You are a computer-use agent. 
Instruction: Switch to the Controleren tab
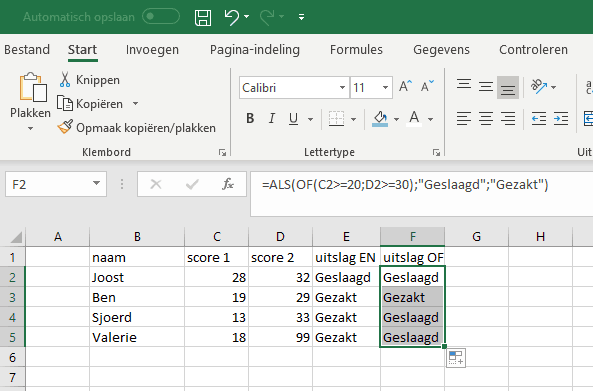pos(533,50)
